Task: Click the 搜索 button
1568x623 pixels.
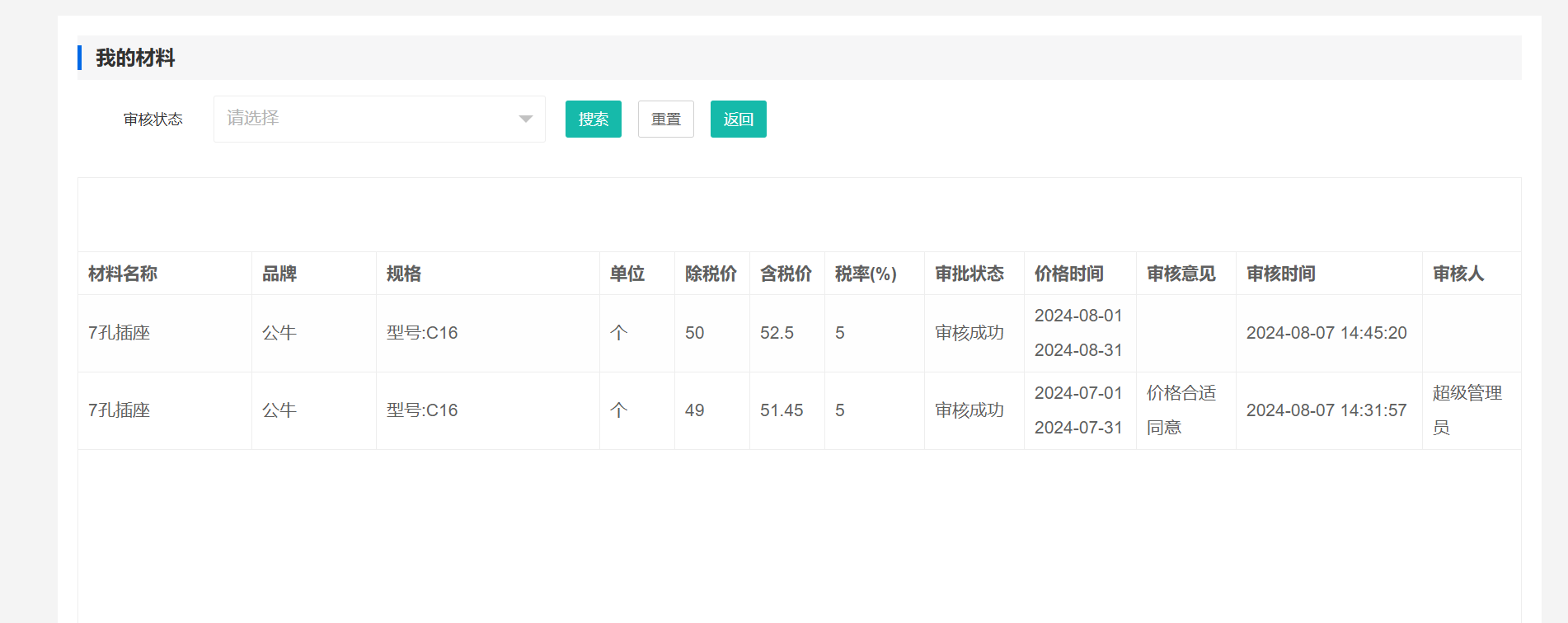Action: [593, 119]
